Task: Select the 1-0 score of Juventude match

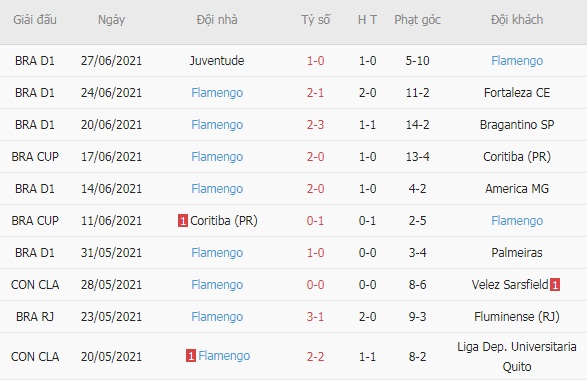Action: [315, 61]
